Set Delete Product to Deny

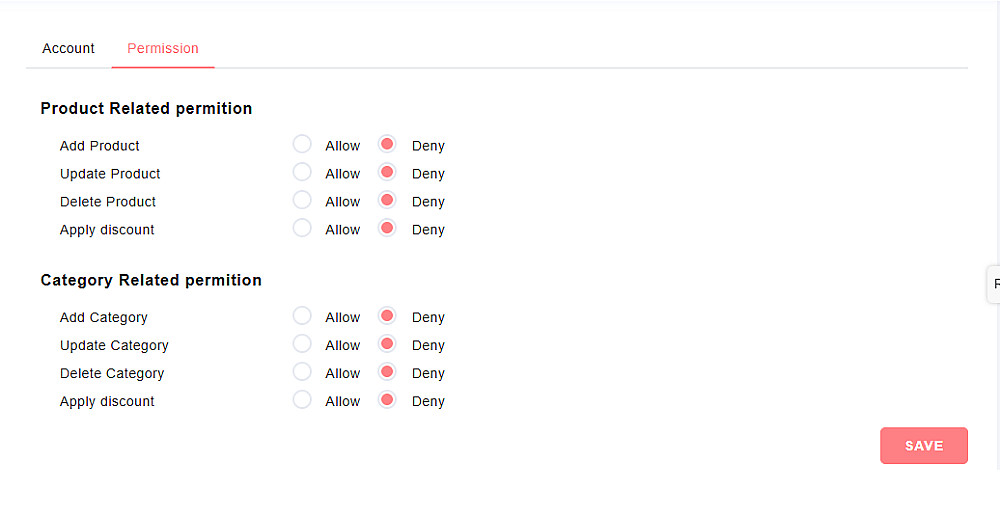pos(388,200)
